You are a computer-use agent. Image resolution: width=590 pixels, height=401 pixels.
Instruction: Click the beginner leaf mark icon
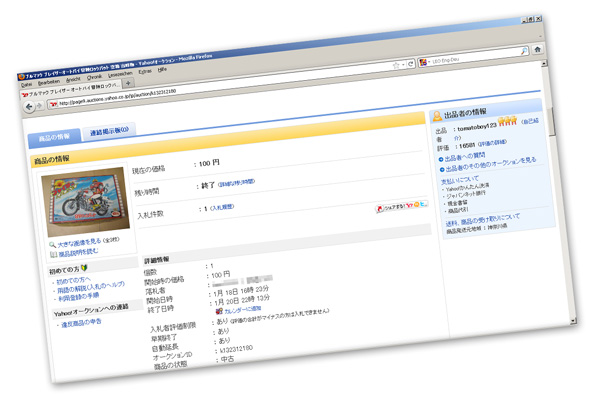84,268
